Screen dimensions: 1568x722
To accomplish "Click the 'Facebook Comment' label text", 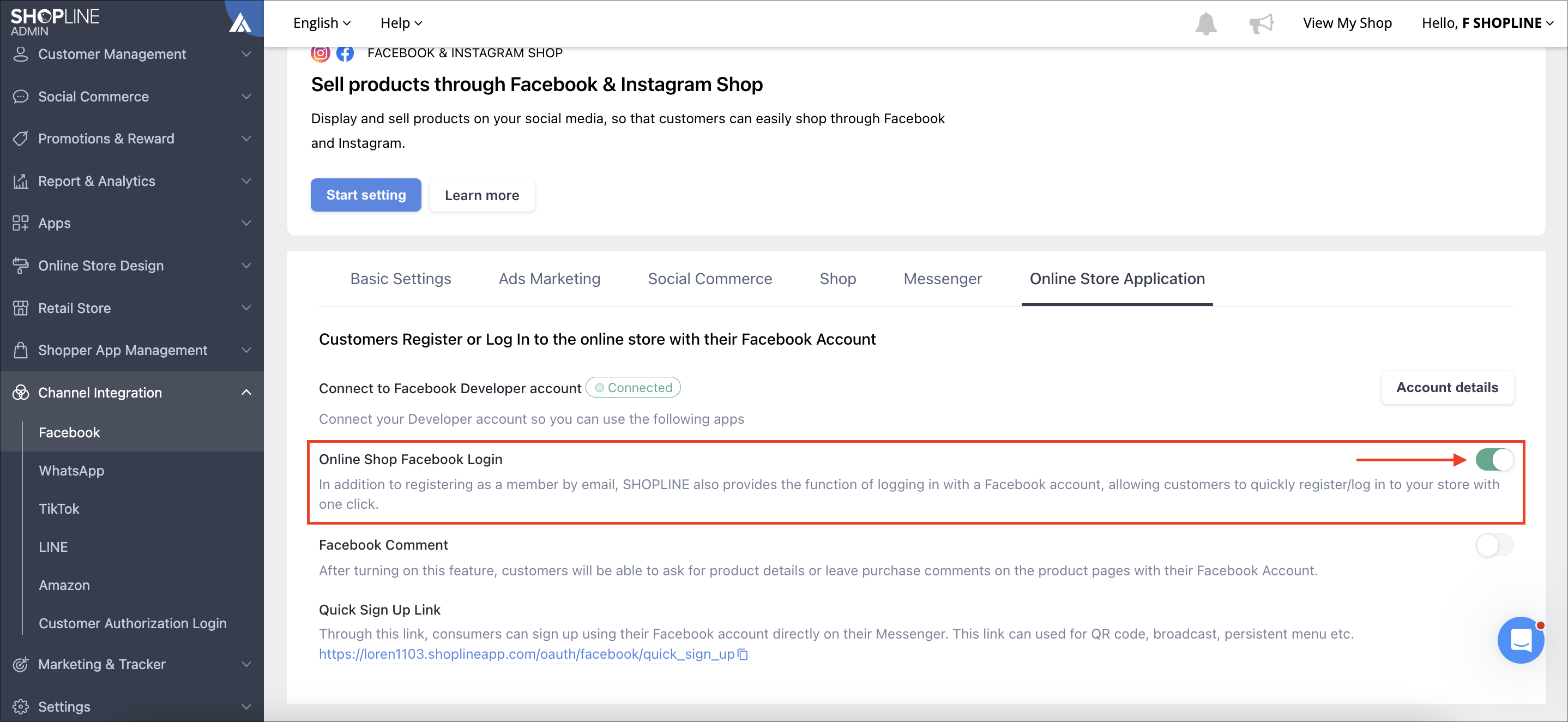I will [383, 545].
